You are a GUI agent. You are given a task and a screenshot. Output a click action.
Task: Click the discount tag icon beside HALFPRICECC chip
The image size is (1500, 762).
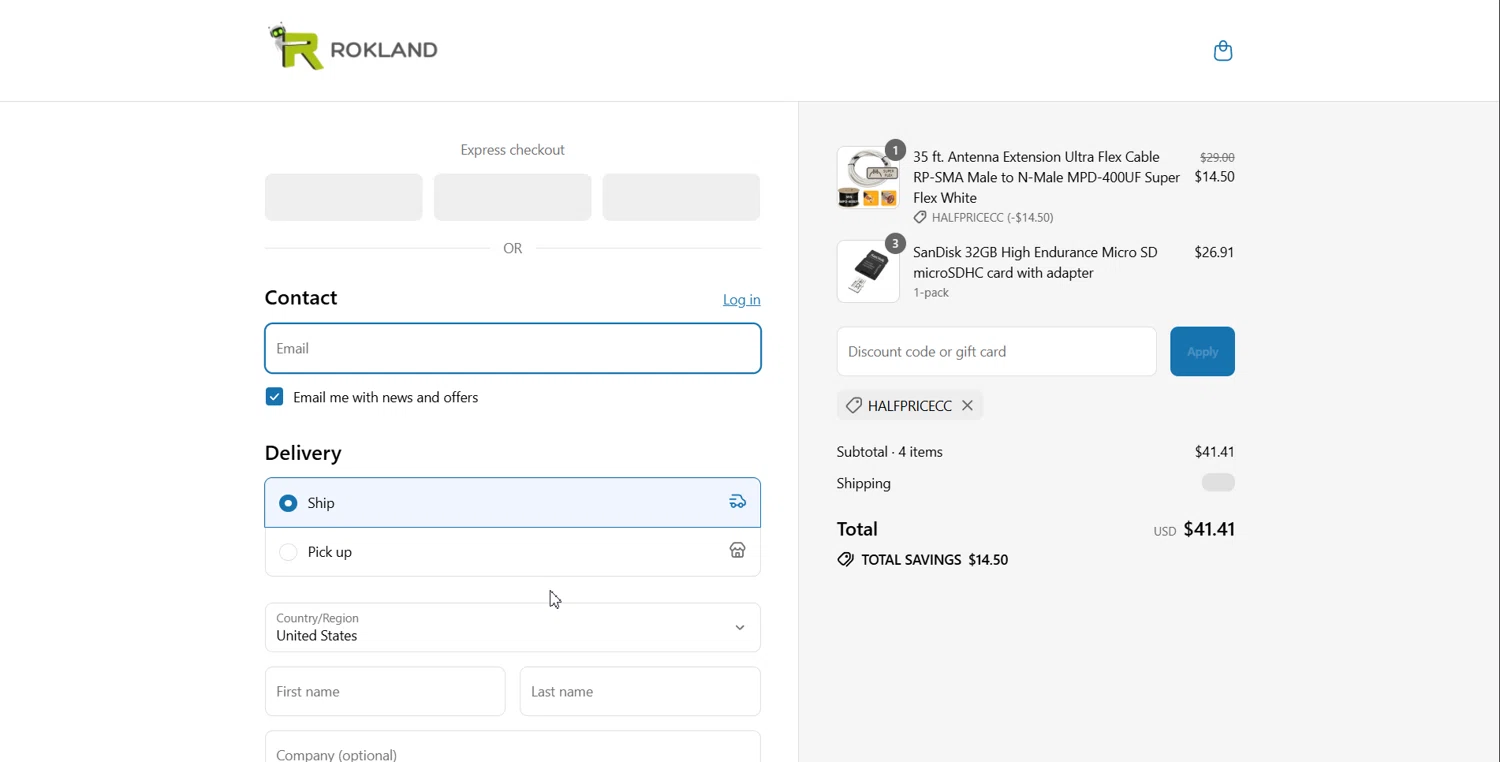click(x=853, y=406)
